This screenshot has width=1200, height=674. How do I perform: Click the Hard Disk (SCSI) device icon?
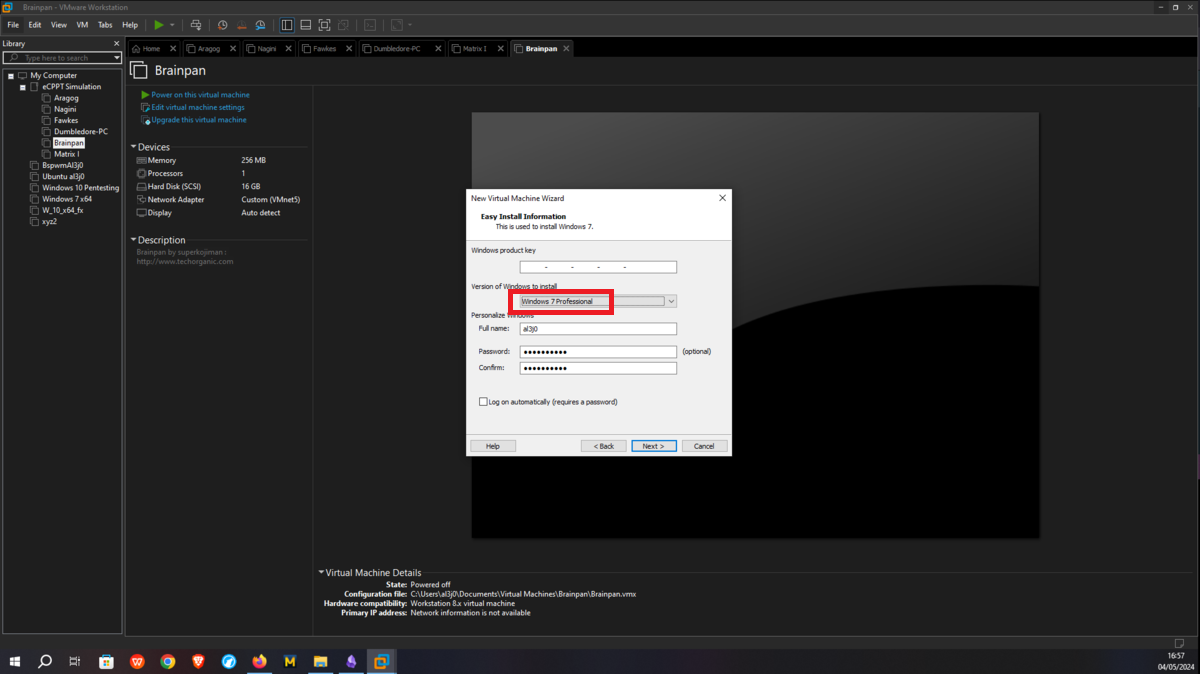[142, 186]
